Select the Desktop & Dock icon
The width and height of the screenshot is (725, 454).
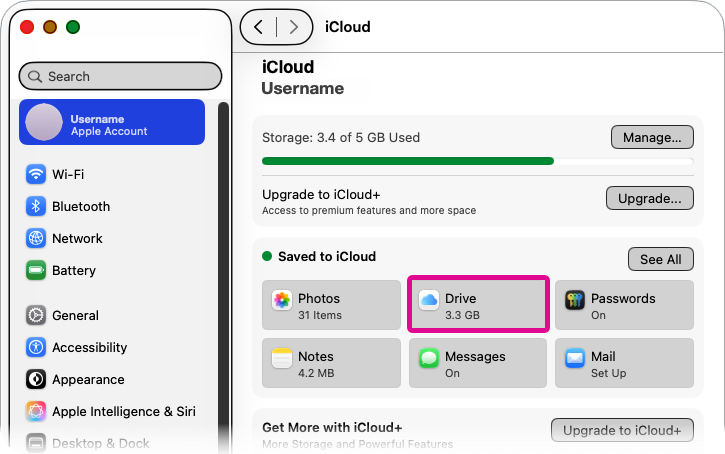[36, 443]
